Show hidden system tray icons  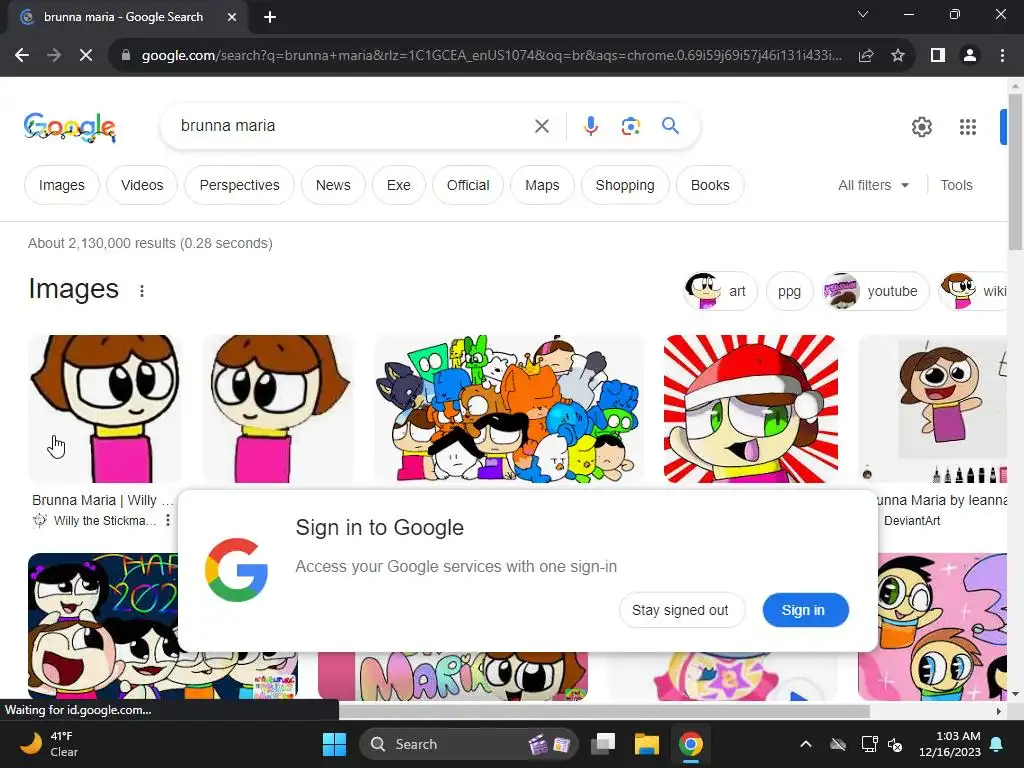[x=806, y=744]
